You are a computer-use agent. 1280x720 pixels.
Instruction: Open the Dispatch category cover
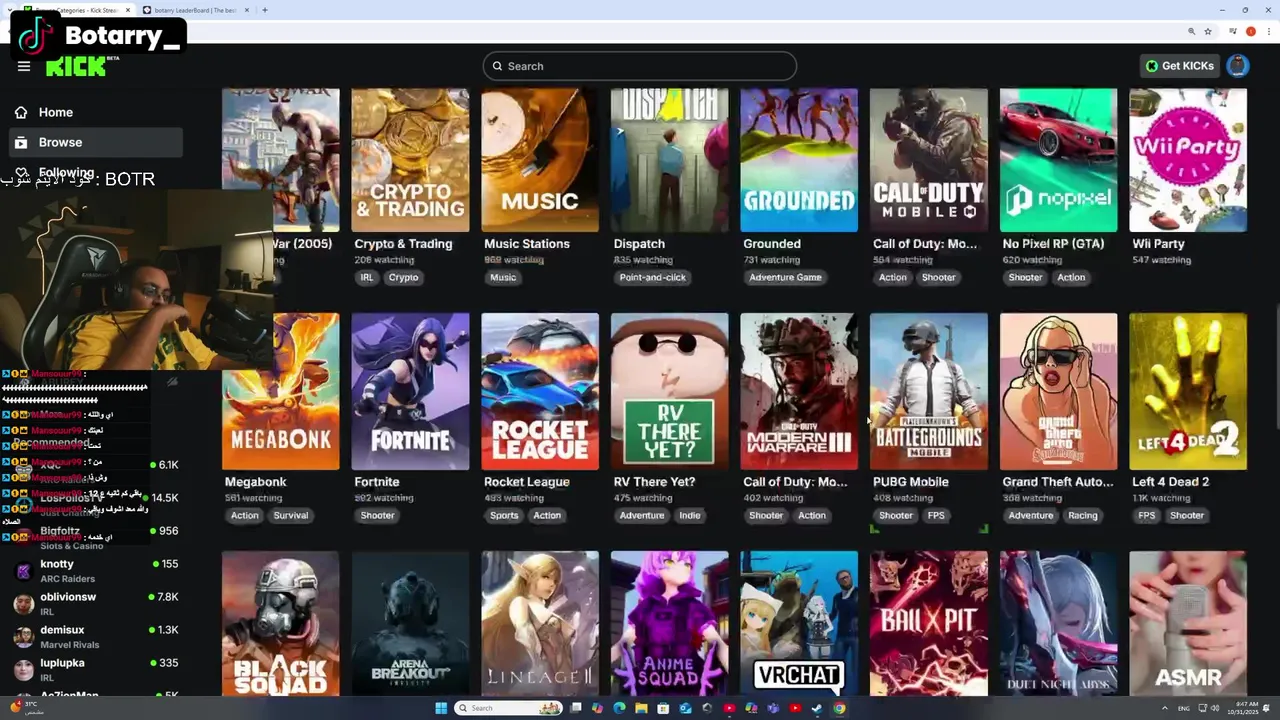(669, 160)
